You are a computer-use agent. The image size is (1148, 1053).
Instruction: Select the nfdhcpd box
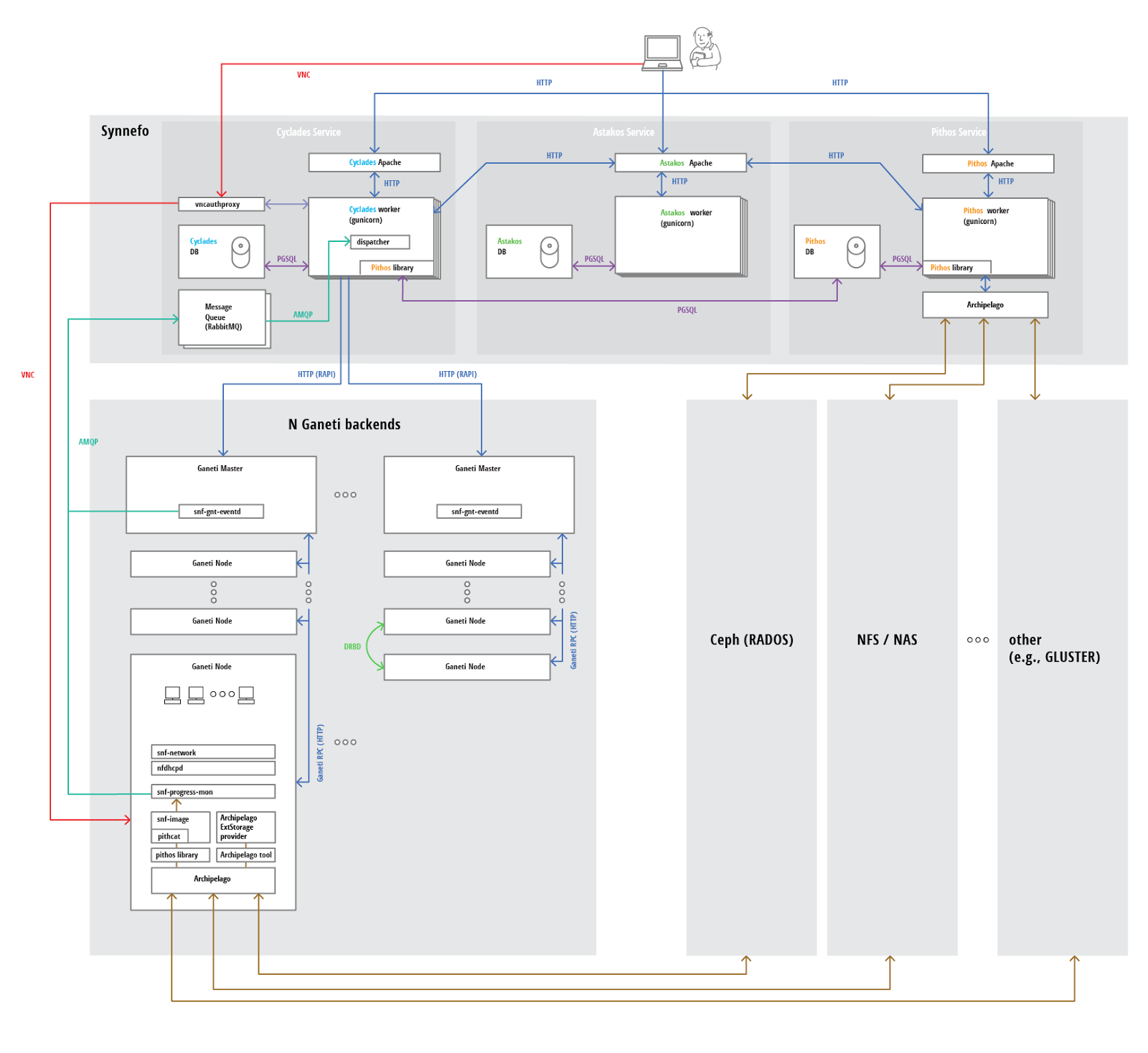coord(213,768)
